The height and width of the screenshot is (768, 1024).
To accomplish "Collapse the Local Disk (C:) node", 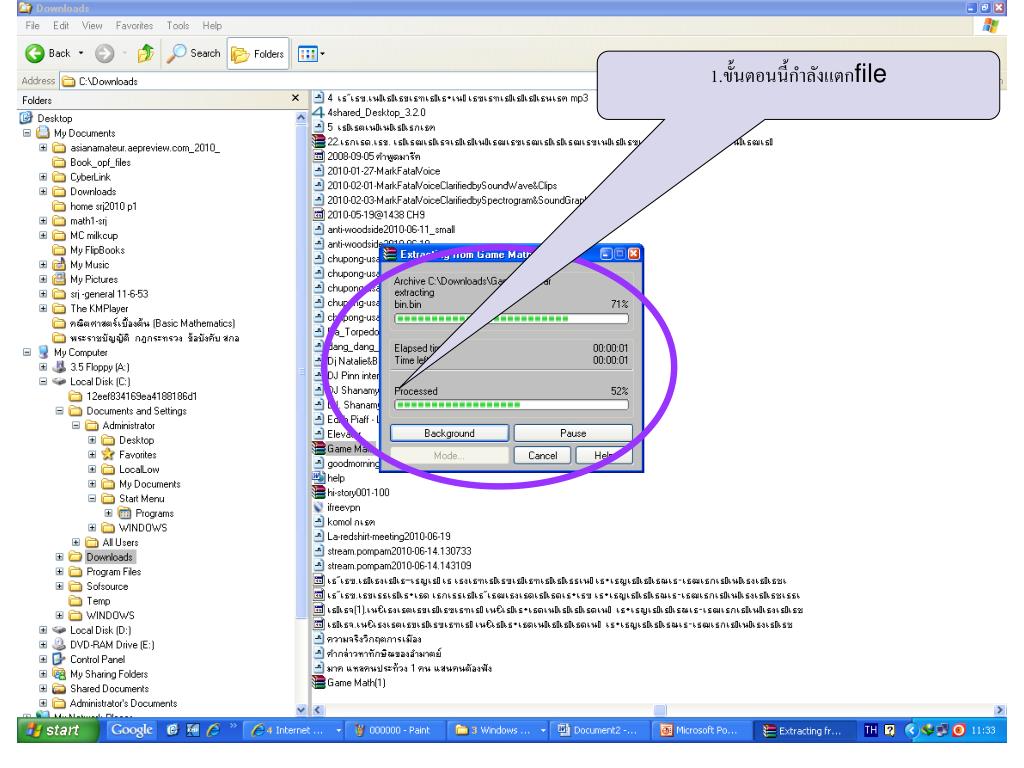I will coord(43,382).
